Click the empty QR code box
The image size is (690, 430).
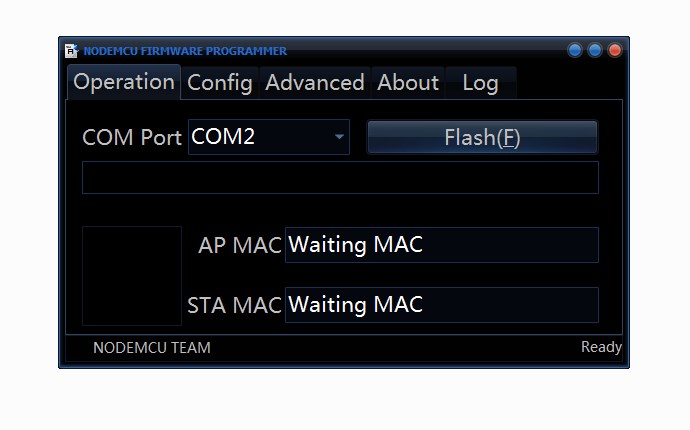[x=131, y=275]
